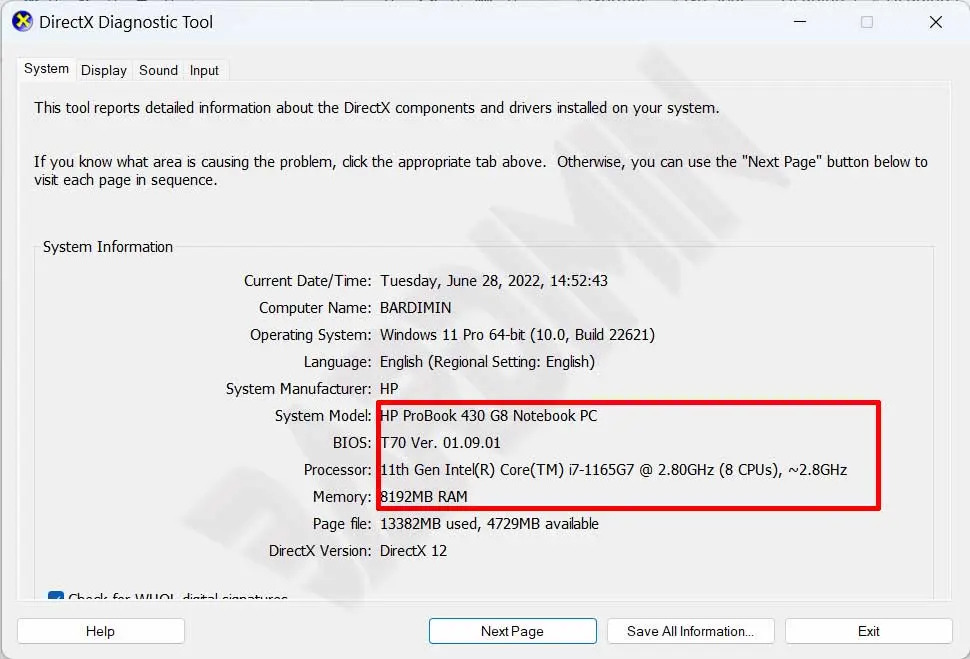Go to Next Page
970x659 pixels.
pyautogui.click(x=512, y=631)
